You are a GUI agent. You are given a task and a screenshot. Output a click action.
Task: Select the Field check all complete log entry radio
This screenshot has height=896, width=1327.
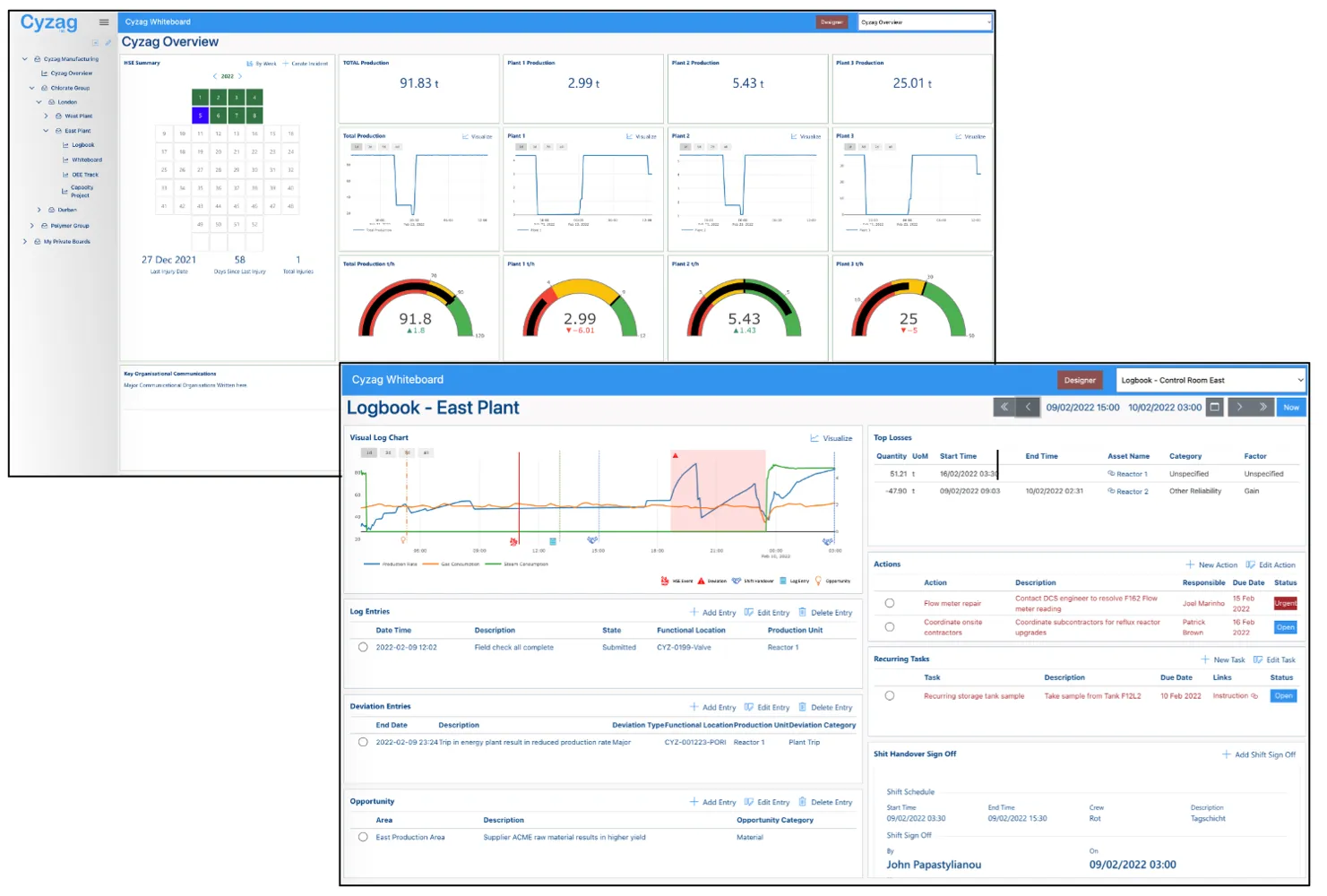click(x=363, y=647)
